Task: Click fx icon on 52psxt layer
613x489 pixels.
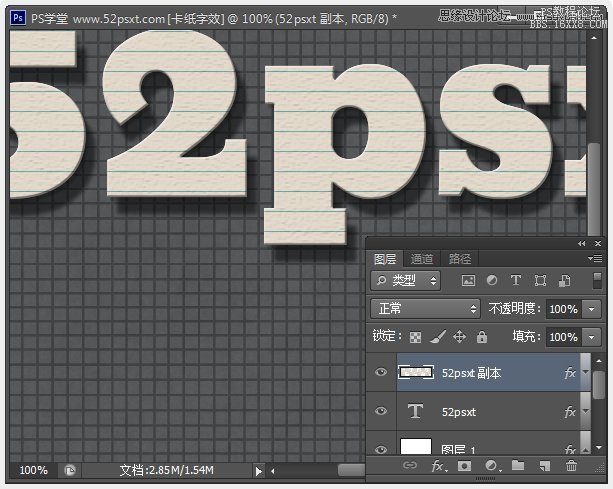Action: point(570,412)
